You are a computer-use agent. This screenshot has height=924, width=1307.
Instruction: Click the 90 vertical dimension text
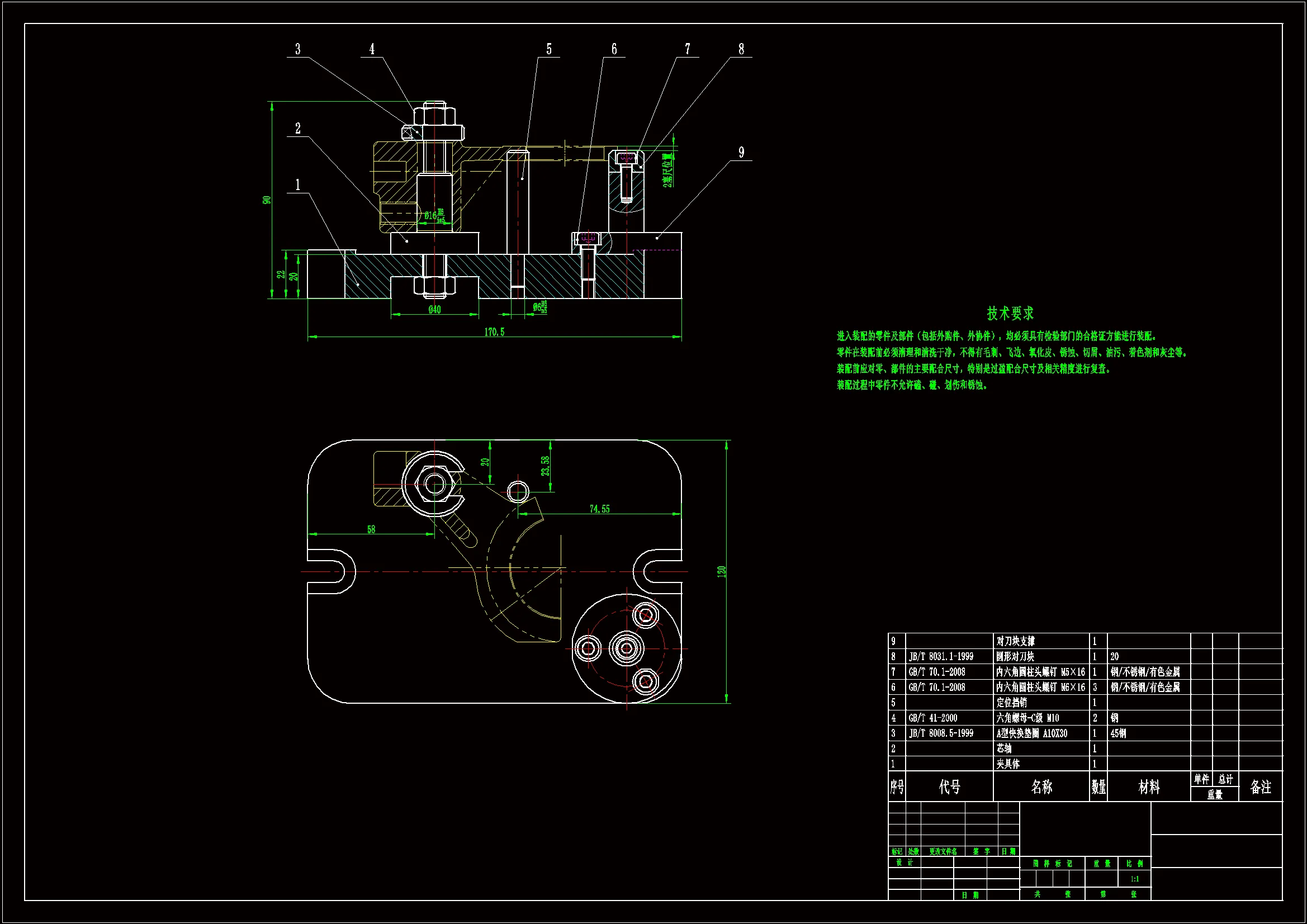tap(267, 200)
